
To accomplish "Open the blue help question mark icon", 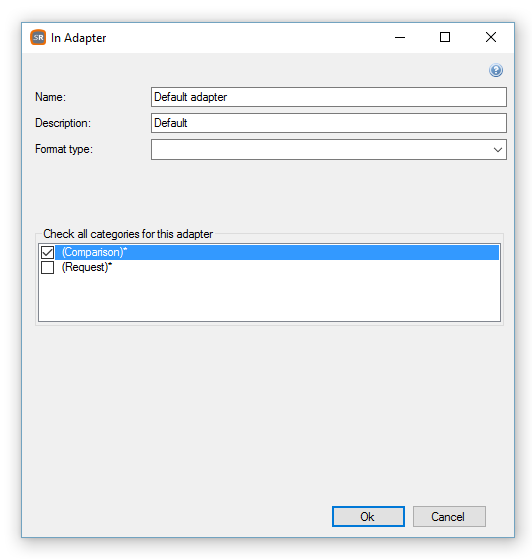I will (496, 70).
